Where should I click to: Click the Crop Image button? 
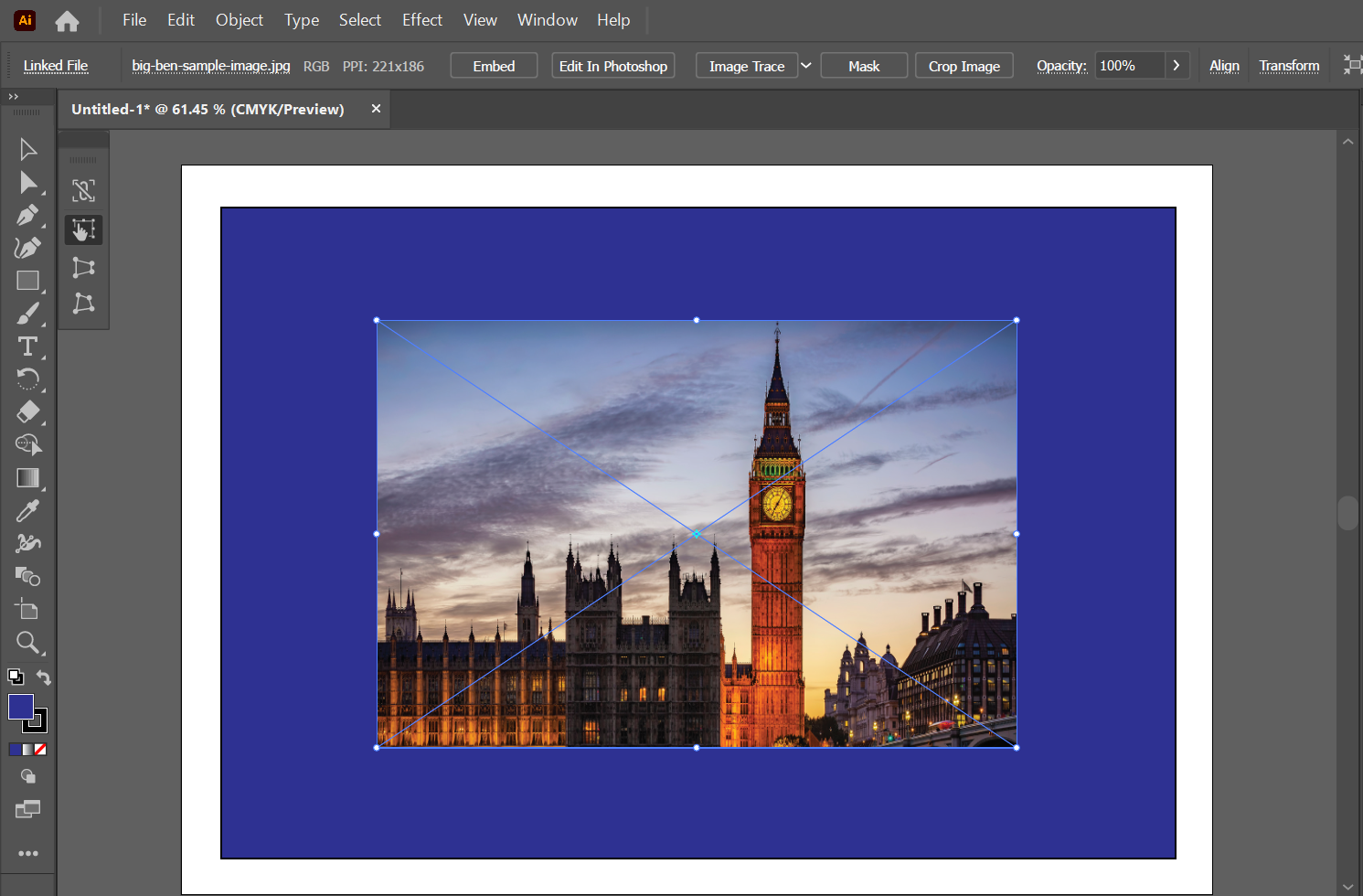point(964,66)
